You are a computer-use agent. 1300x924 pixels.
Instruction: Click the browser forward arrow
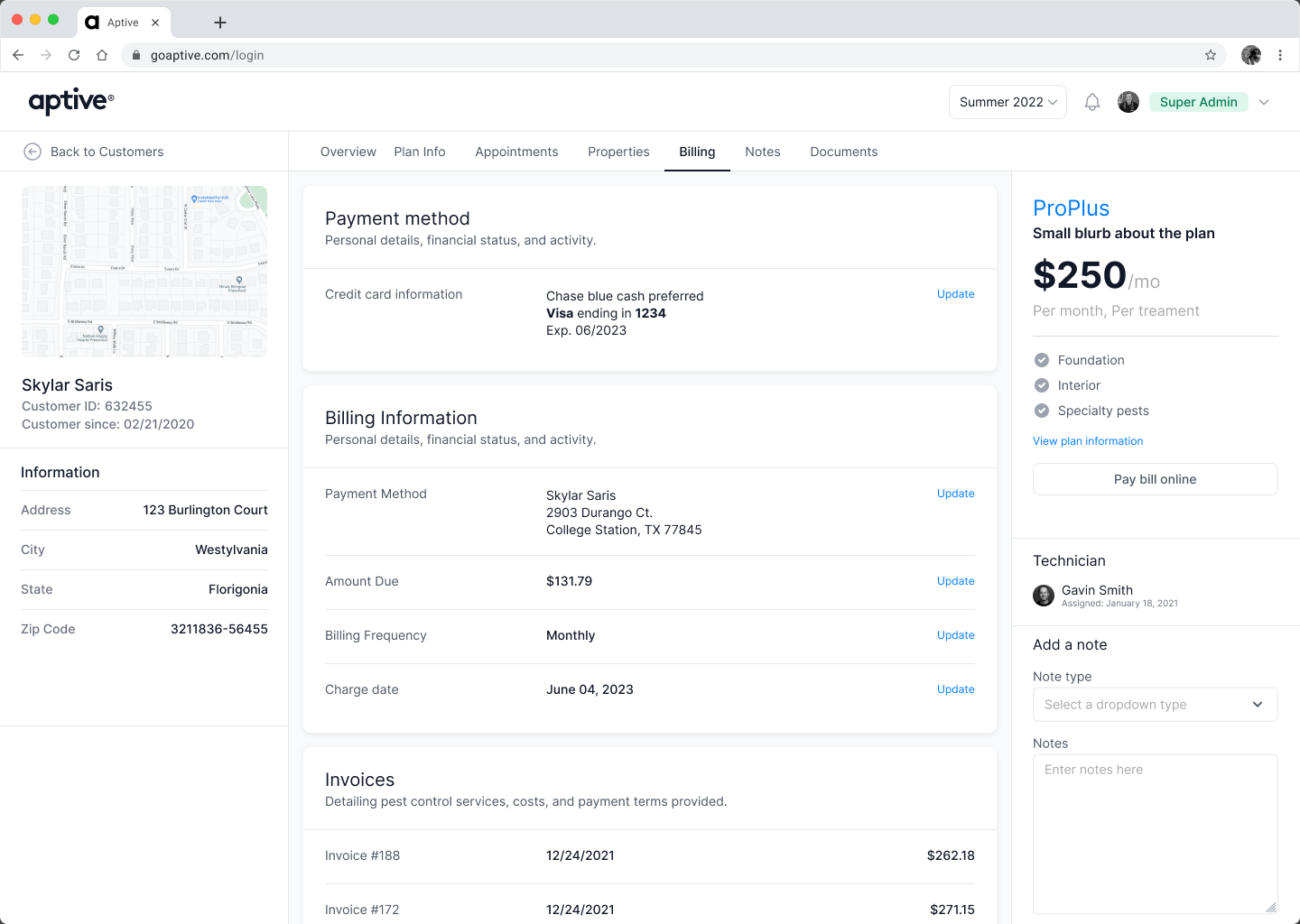[x=46, y=55]
